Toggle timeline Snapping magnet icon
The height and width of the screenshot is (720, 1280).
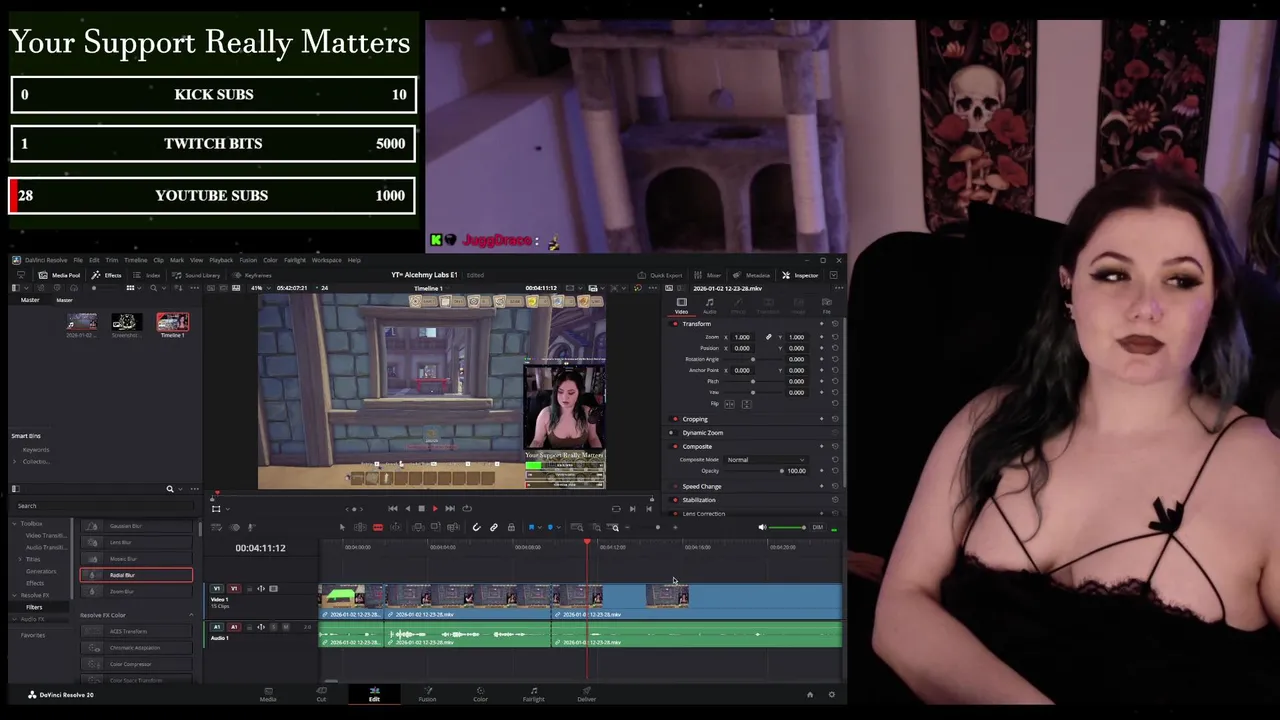coord(476,527)
